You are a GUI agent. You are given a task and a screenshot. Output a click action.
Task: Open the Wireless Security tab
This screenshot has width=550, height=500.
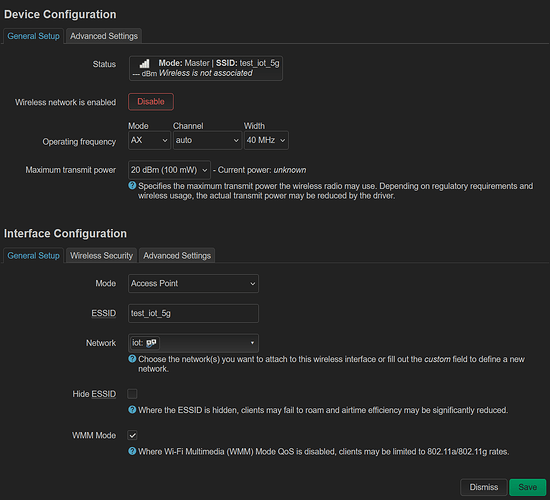click(x=101, y=256)
